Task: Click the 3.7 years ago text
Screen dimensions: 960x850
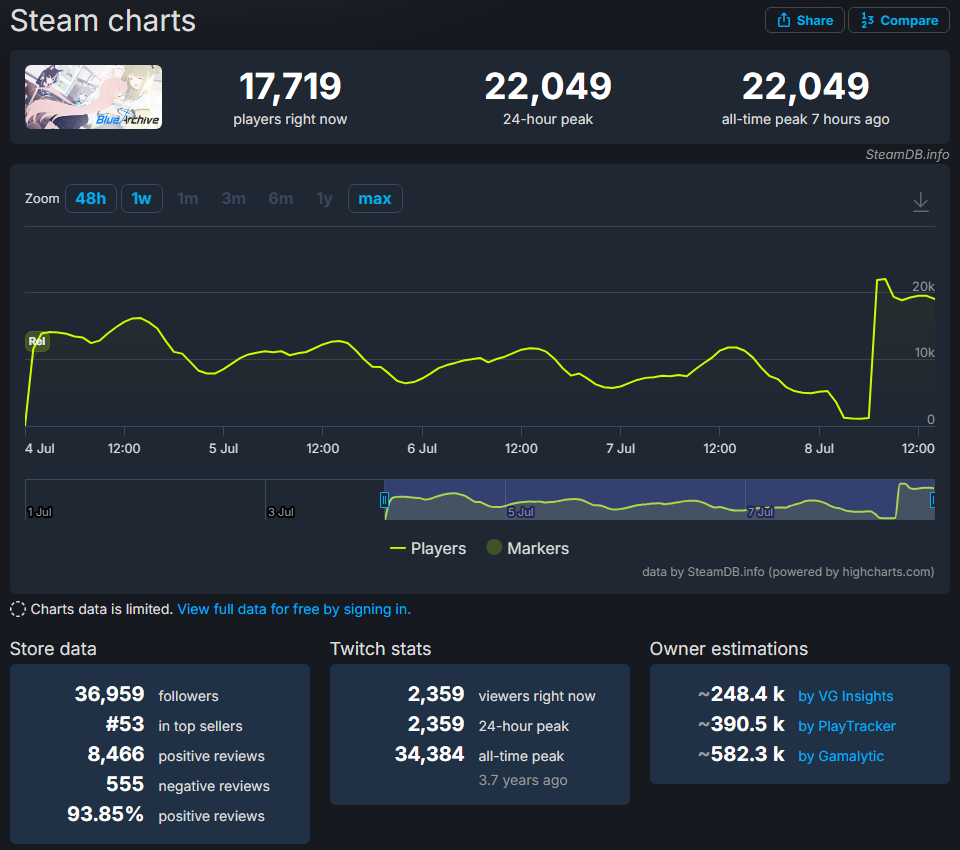Action: pos(523,780)
